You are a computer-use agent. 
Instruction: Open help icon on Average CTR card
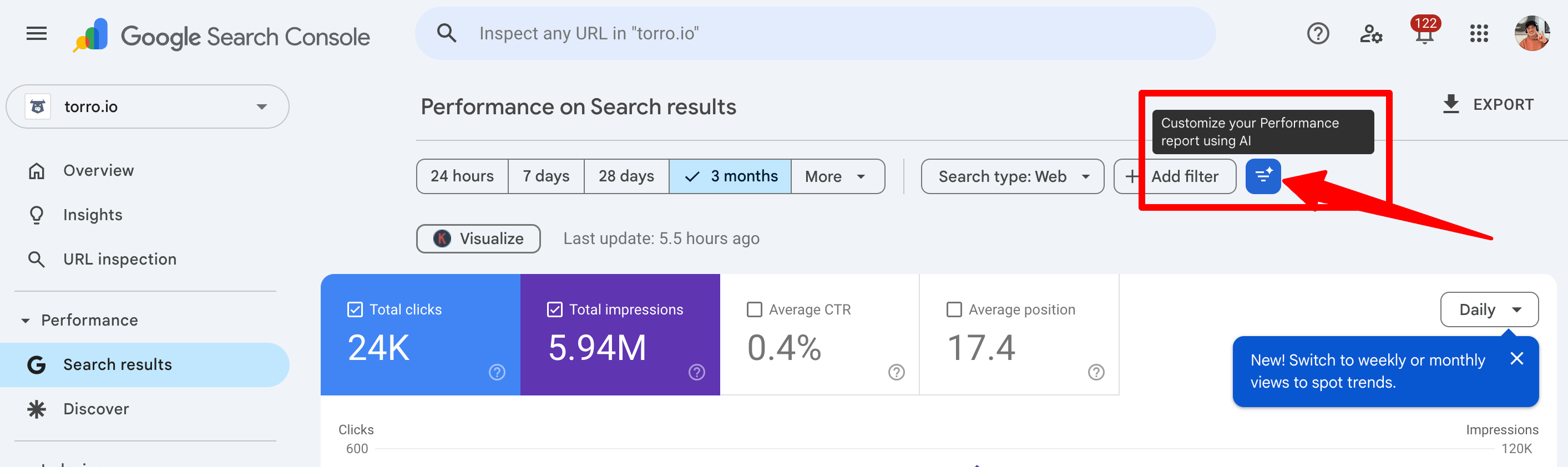click(897, 372)
